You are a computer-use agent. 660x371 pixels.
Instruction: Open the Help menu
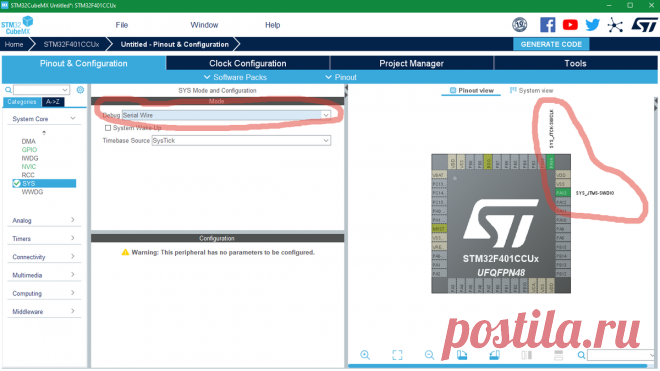[272, 25]
